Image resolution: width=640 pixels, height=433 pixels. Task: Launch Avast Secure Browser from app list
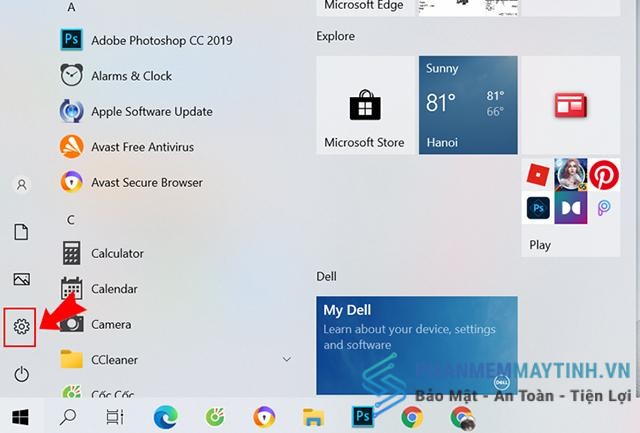coord(131,182)
